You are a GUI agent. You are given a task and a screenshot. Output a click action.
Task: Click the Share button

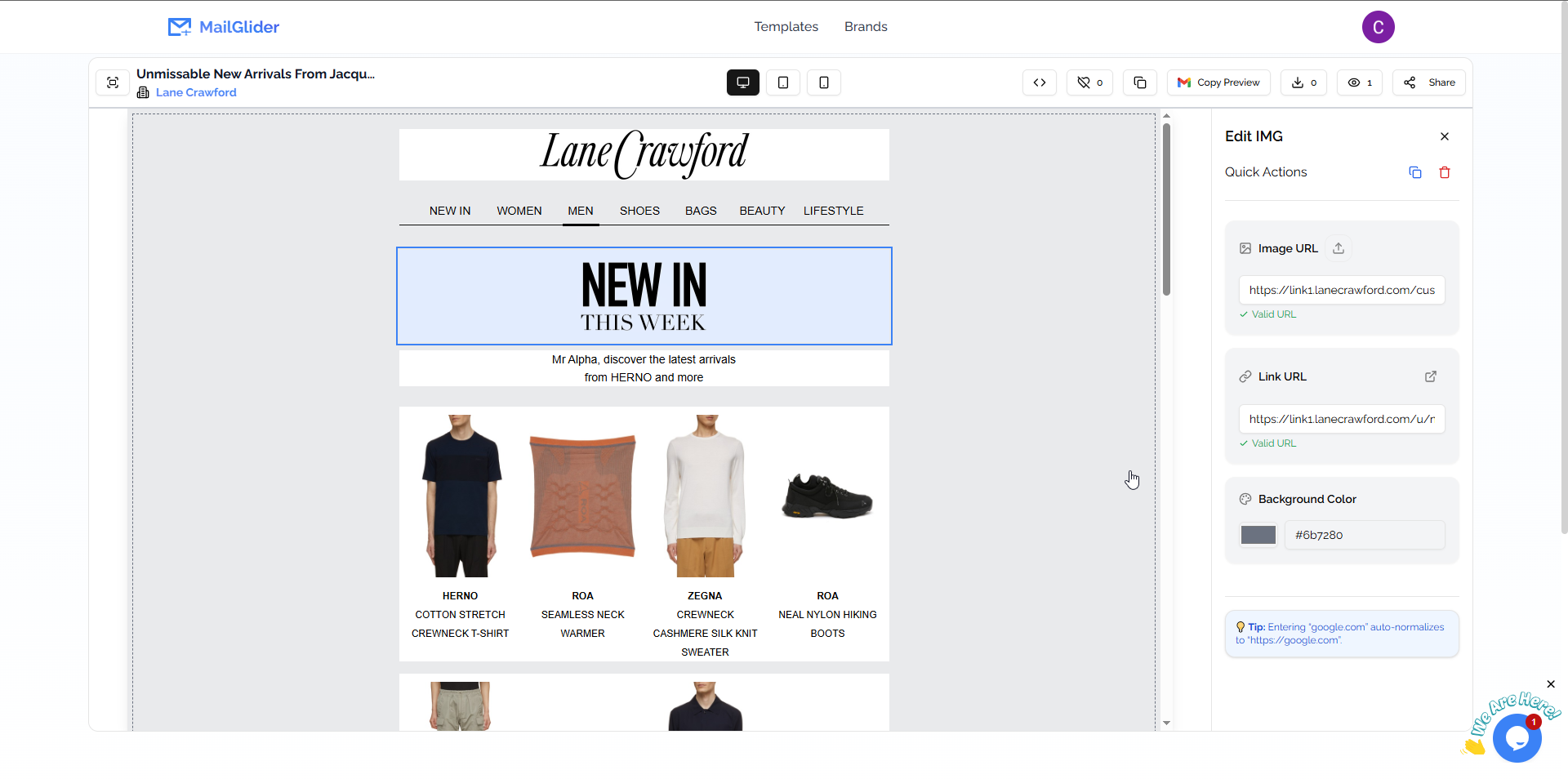tap(1429, 82)
